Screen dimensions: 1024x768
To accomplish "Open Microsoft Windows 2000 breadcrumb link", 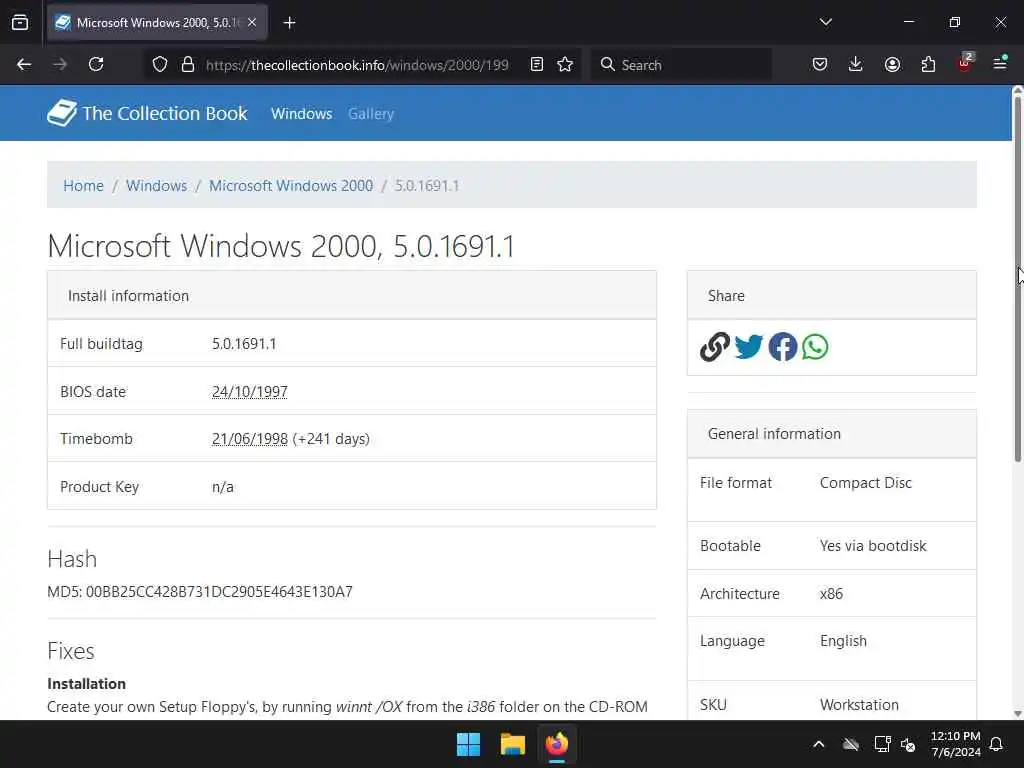I will (291, 185).
